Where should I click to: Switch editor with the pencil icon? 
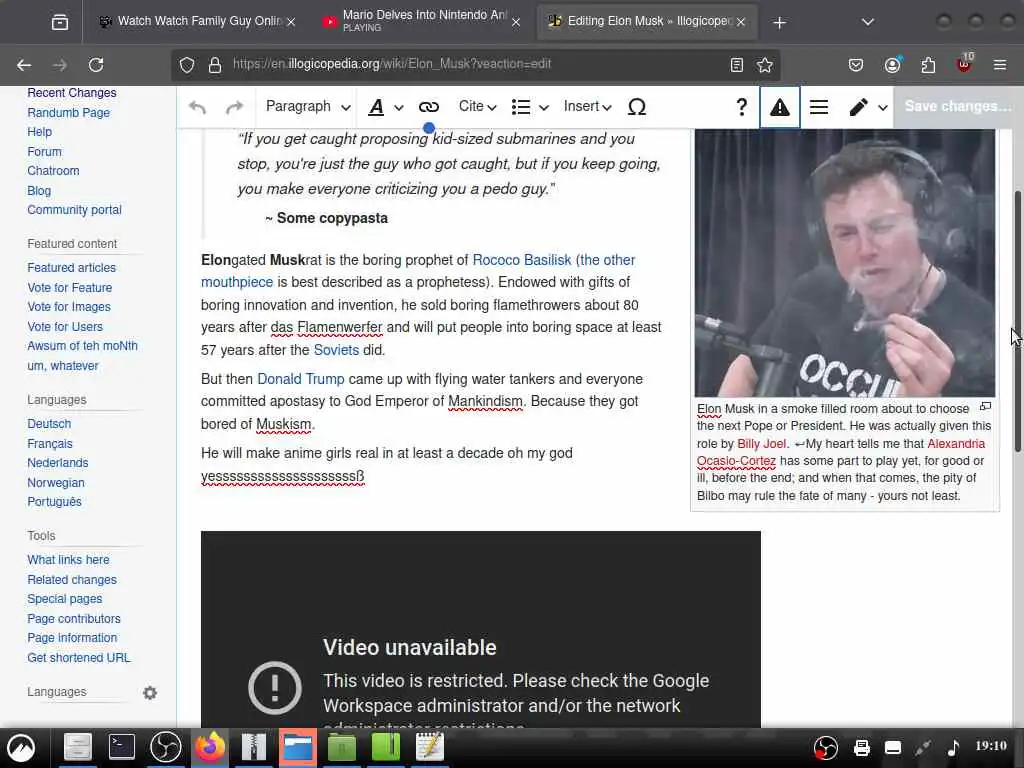858,107
